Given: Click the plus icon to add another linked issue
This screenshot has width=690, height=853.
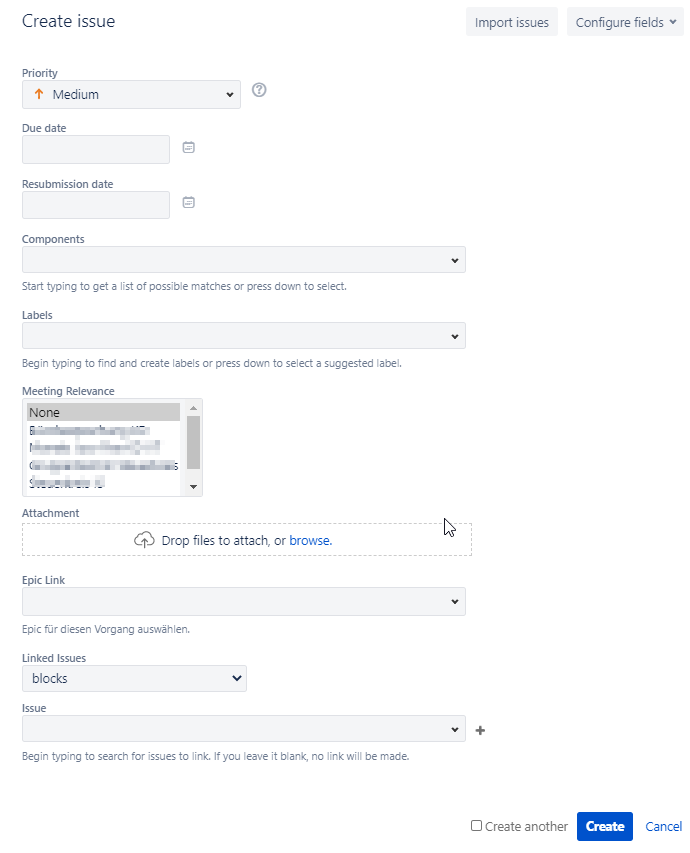Looking at the screenshot, I should (480, 731).
